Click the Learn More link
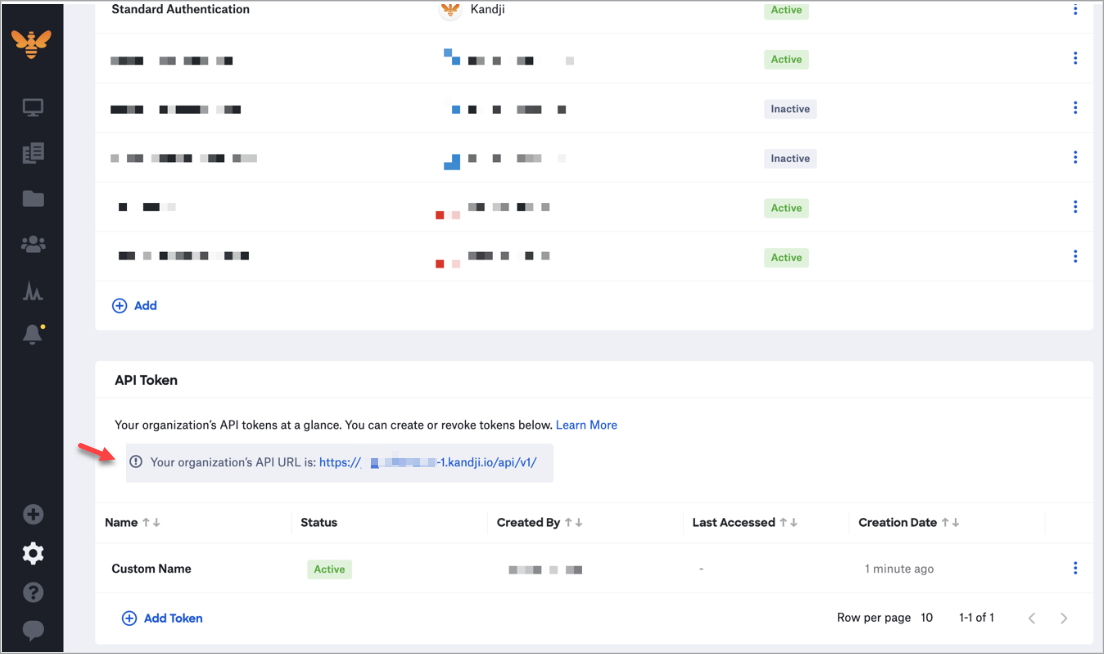This screenshot has width=1104, height=654. 586,425
